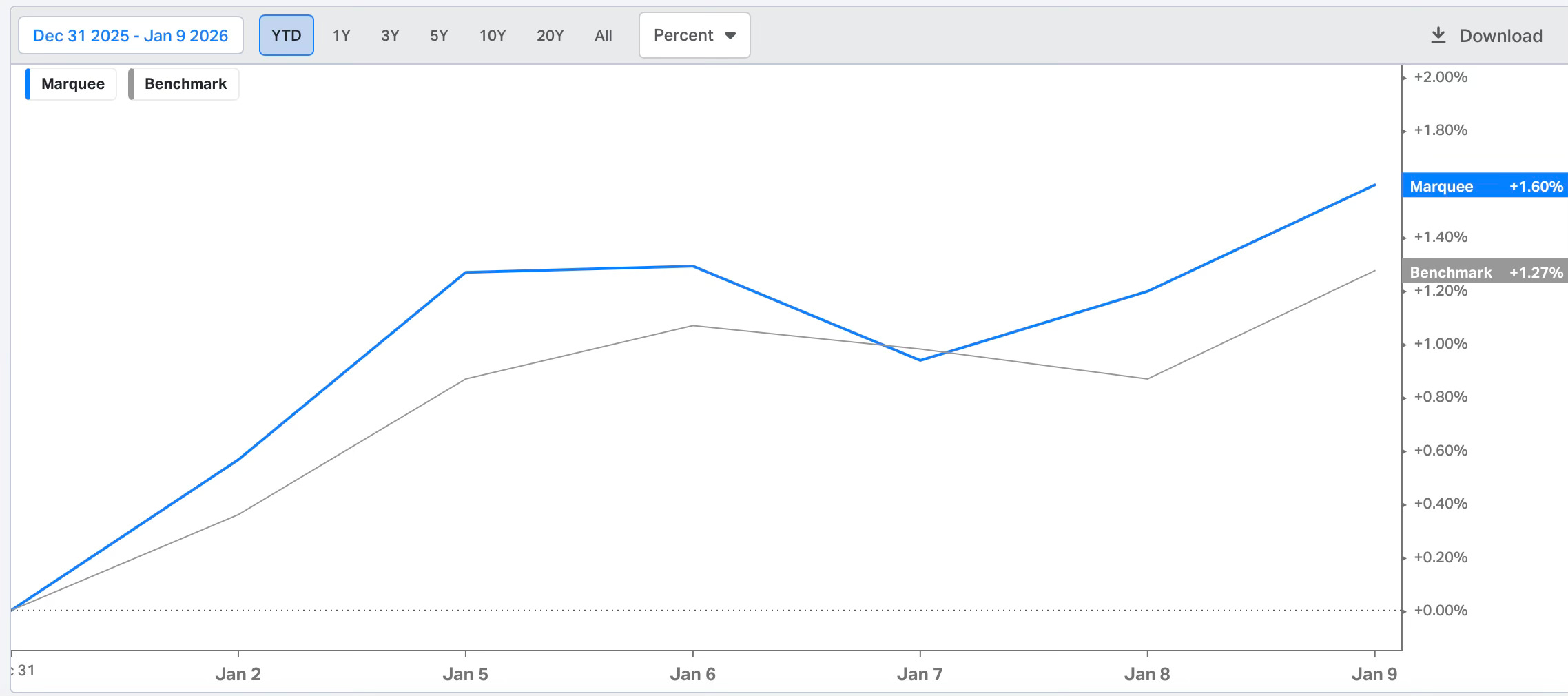Click the Jan 9 axis label

point(1374,674)
